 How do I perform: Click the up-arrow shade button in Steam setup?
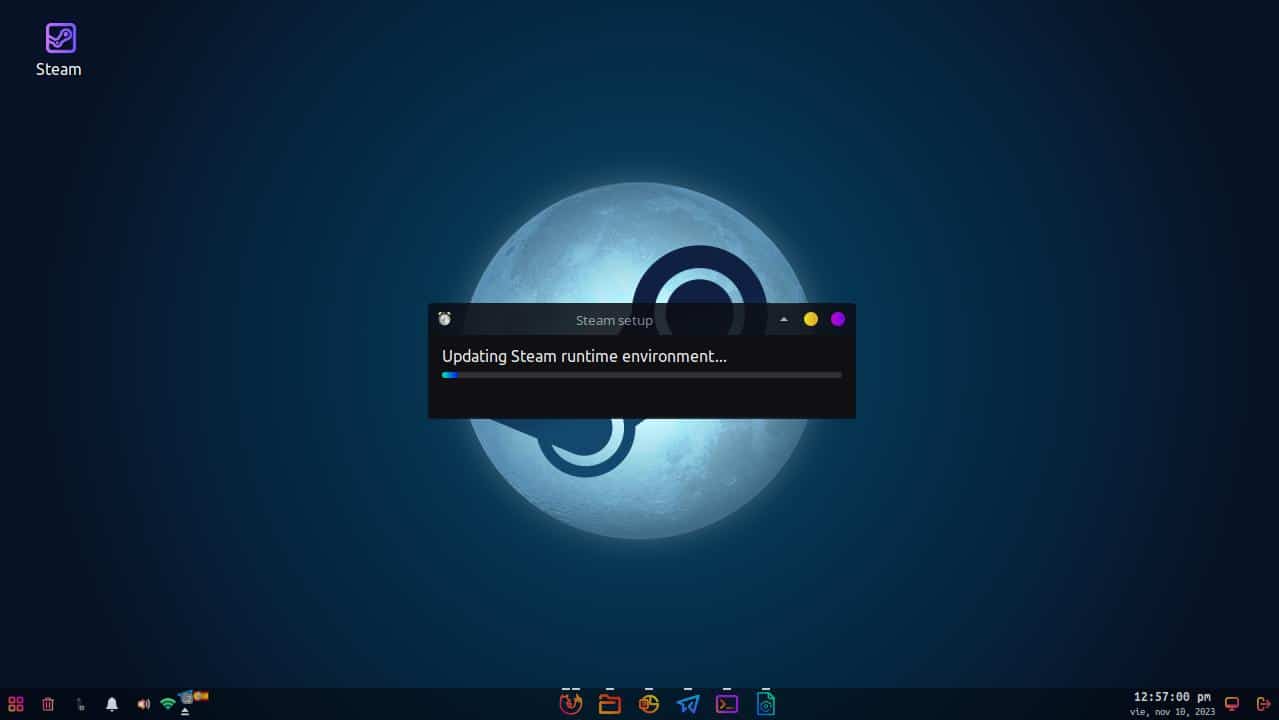[784, 319]
